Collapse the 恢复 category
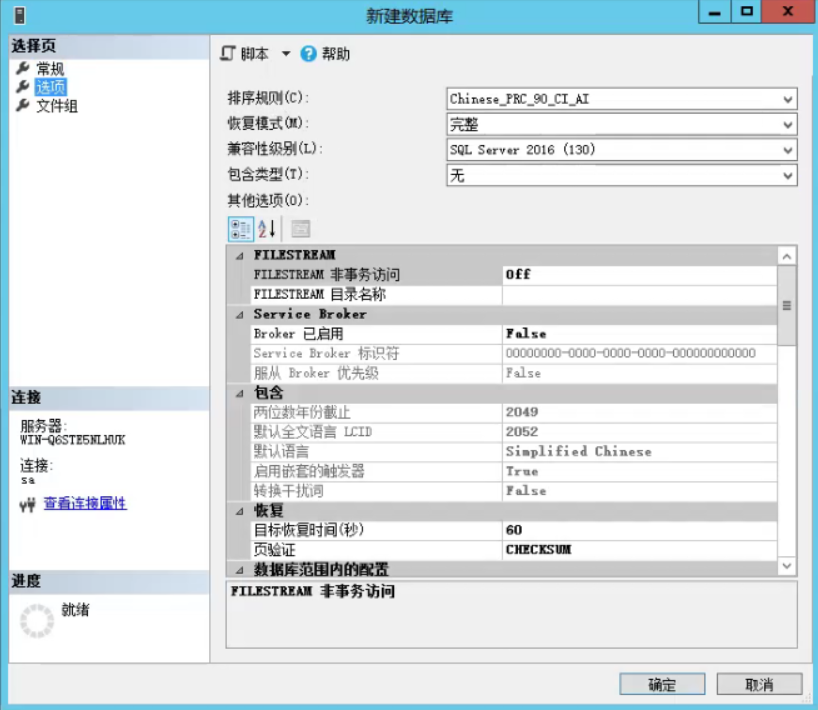The width and height of the screenshot is (818, 710). [x=239, y=511]
